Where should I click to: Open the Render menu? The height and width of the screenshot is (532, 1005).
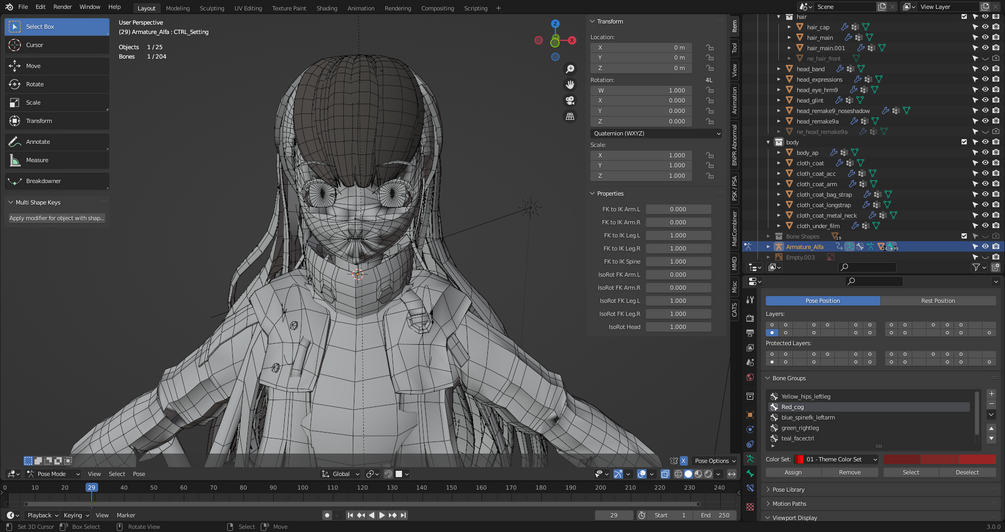(62, 7)
